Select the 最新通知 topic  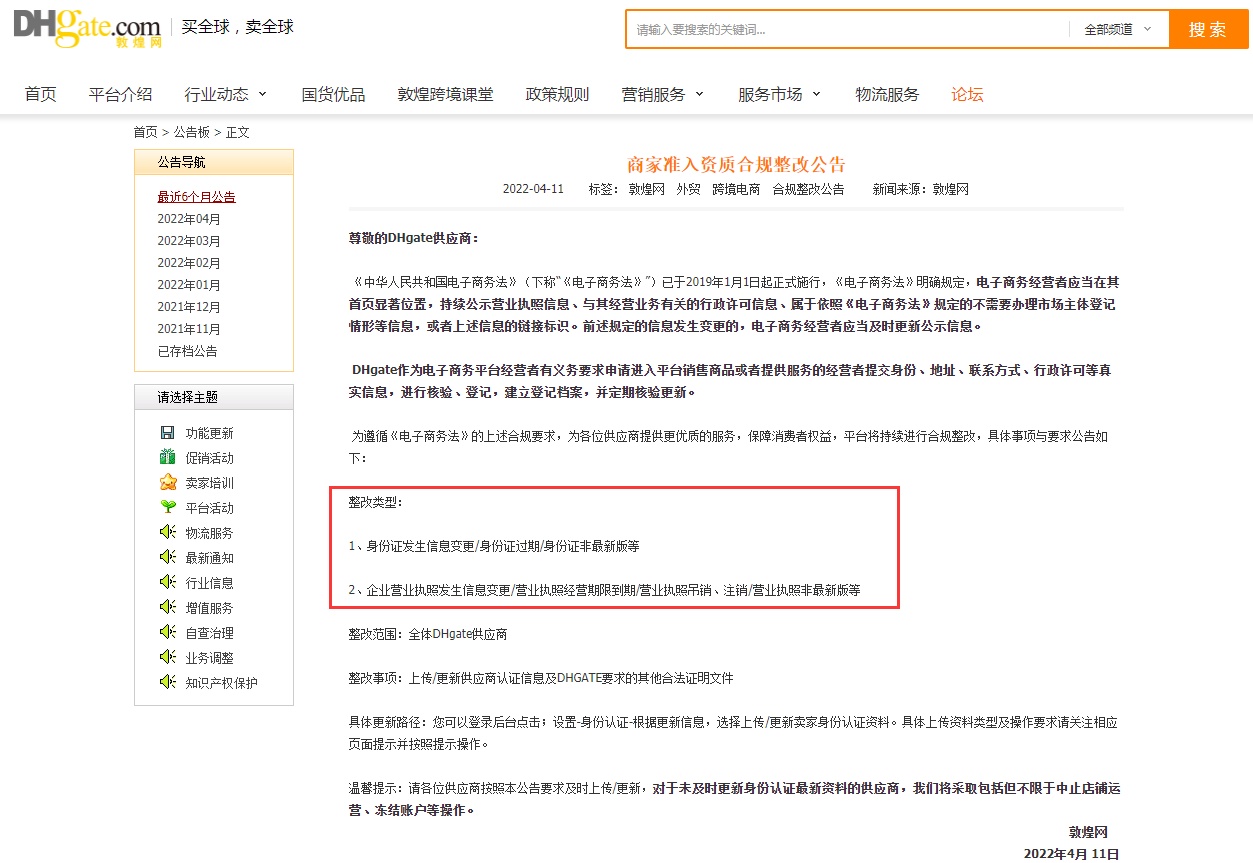tap(210, 558)
